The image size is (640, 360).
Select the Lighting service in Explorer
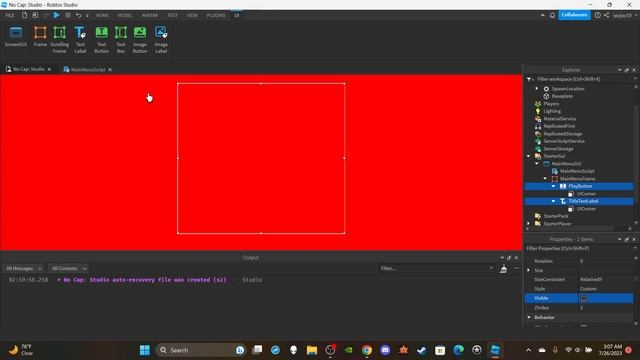pos(552,111)
